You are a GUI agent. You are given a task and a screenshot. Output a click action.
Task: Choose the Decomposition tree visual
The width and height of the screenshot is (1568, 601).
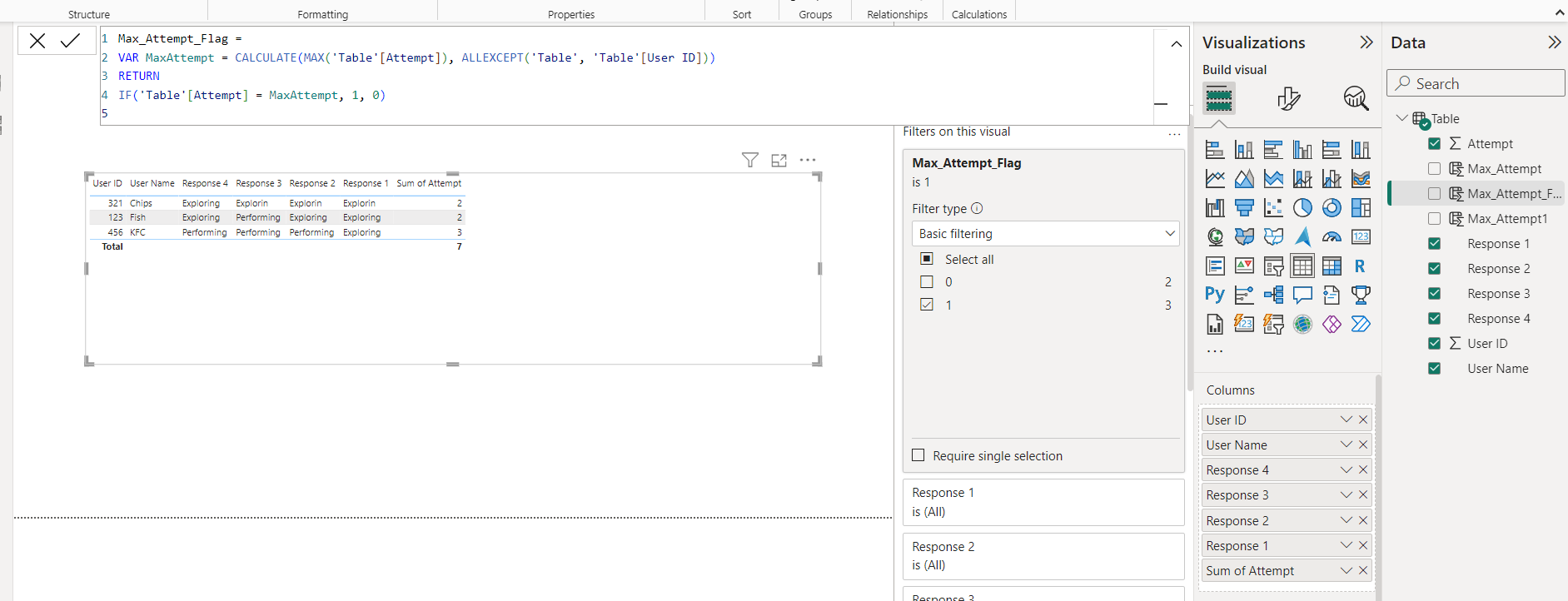(x=1273, y=295)
